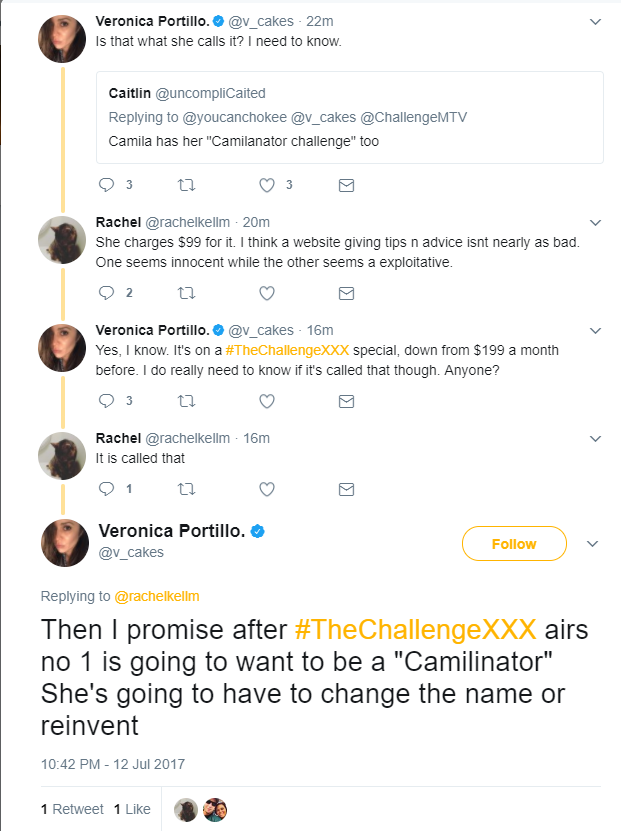Like Rachel's "It is called that" tweet
The height and width of the screenshot is (831, 621).
(x=267, y=489)
